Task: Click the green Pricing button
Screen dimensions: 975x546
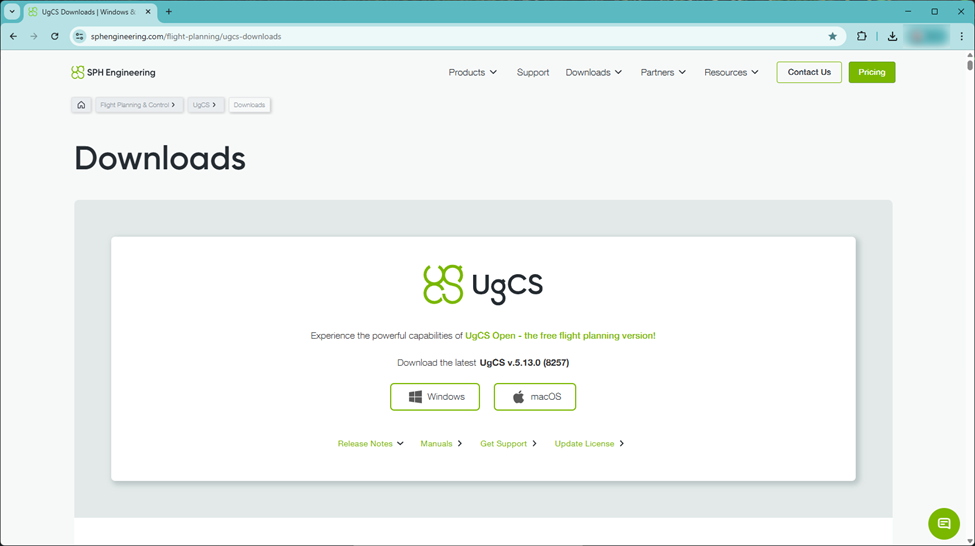Action: pos(872,72)
